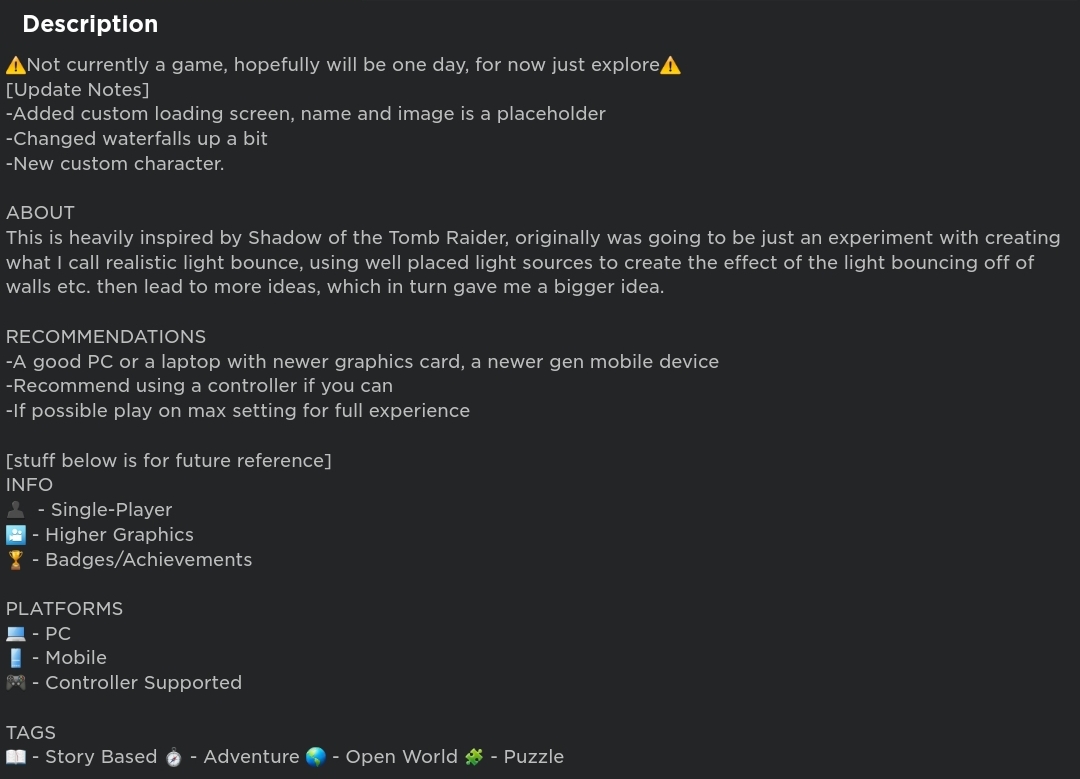The height and width of the screenshot is (779, 1080).
Task: Click the warning emoji after "just explore"
Action: pos(670,65)
